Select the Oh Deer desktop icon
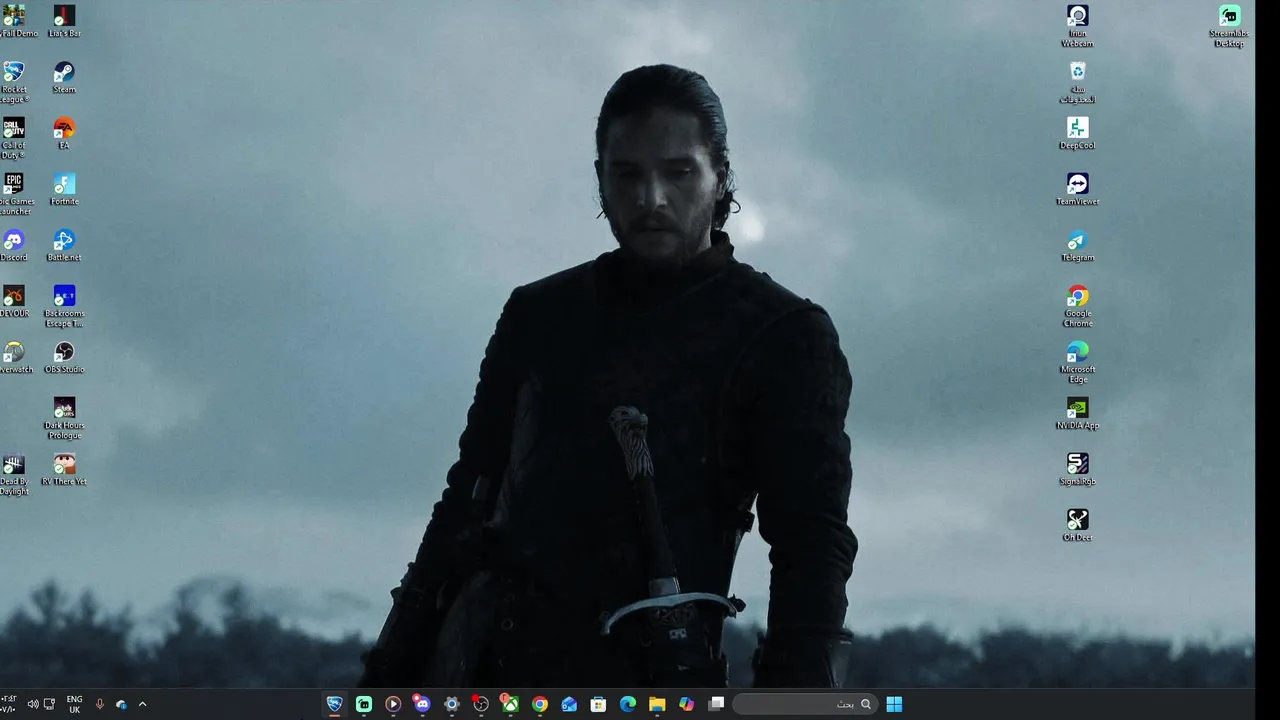Image resolution: width=1280 pixels, height=720 pixels. coord(1077,526)
